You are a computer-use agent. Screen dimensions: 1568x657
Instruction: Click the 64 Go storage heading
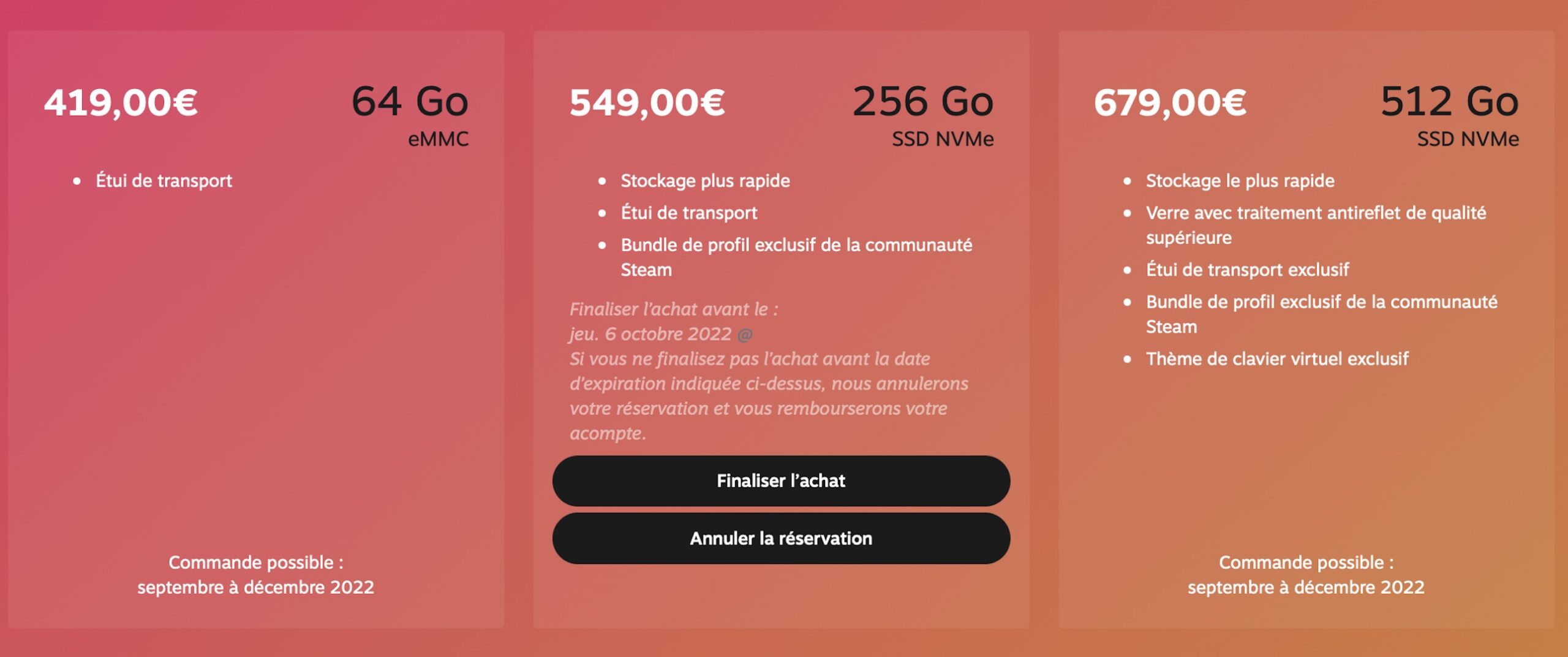tap(410, 101)
